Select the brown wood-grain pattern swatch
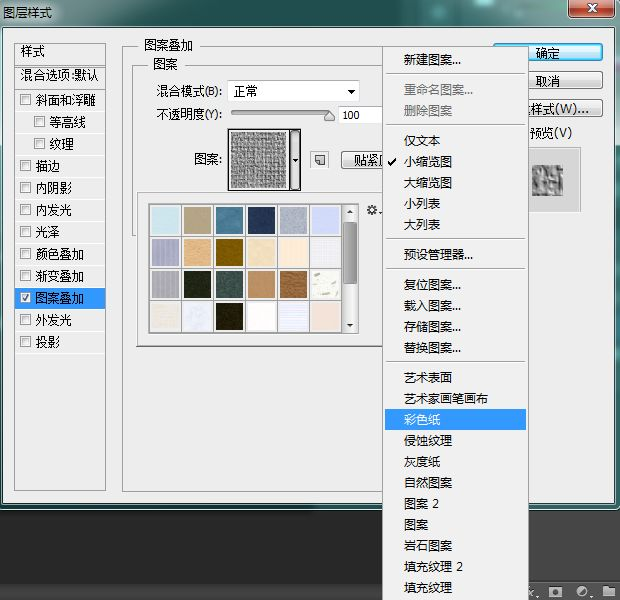The width and height of the screenshot is (620, 600). (293, 284)
